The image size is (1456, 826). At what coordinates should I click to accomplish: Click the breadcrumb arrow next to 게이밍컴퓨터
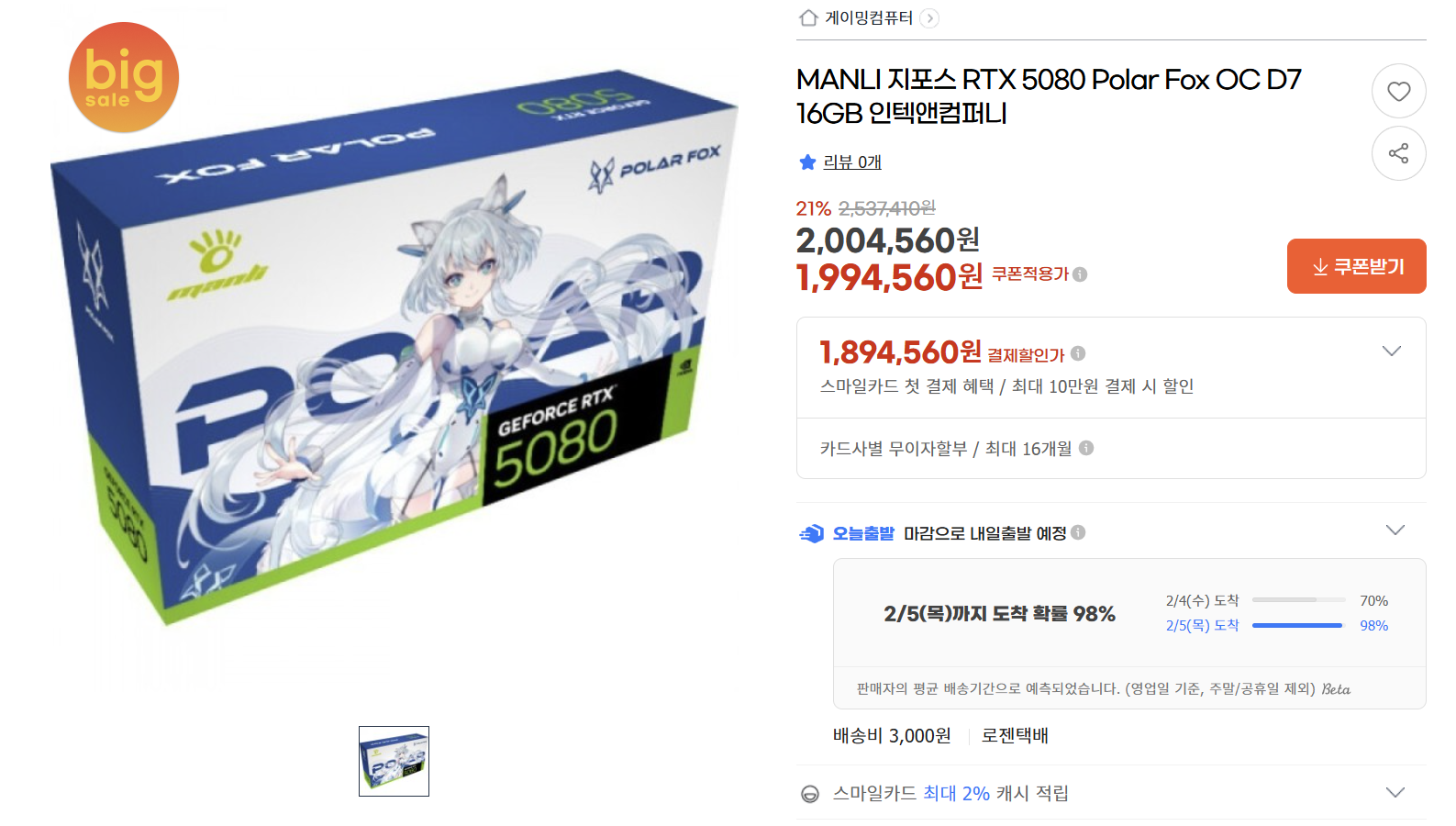coord(929,18)
